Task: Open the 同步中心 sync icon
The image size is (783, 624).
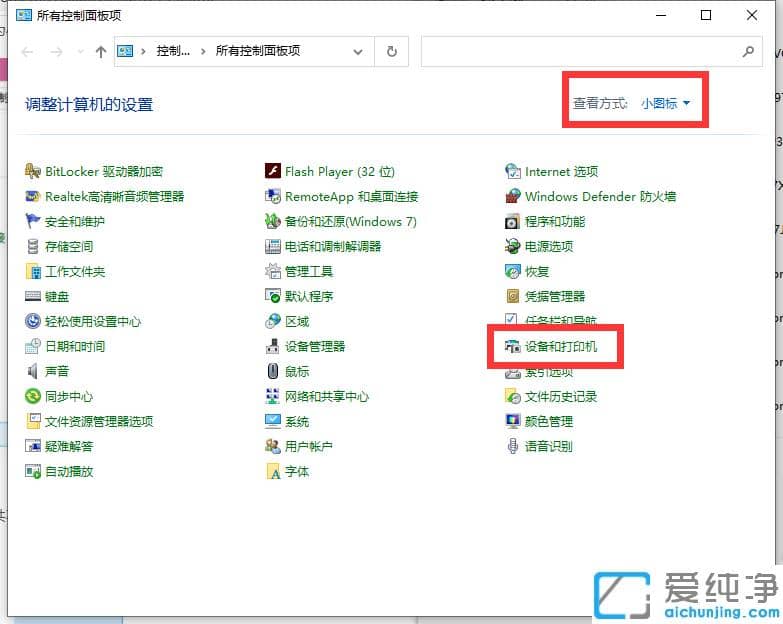Action: [33, 397]
